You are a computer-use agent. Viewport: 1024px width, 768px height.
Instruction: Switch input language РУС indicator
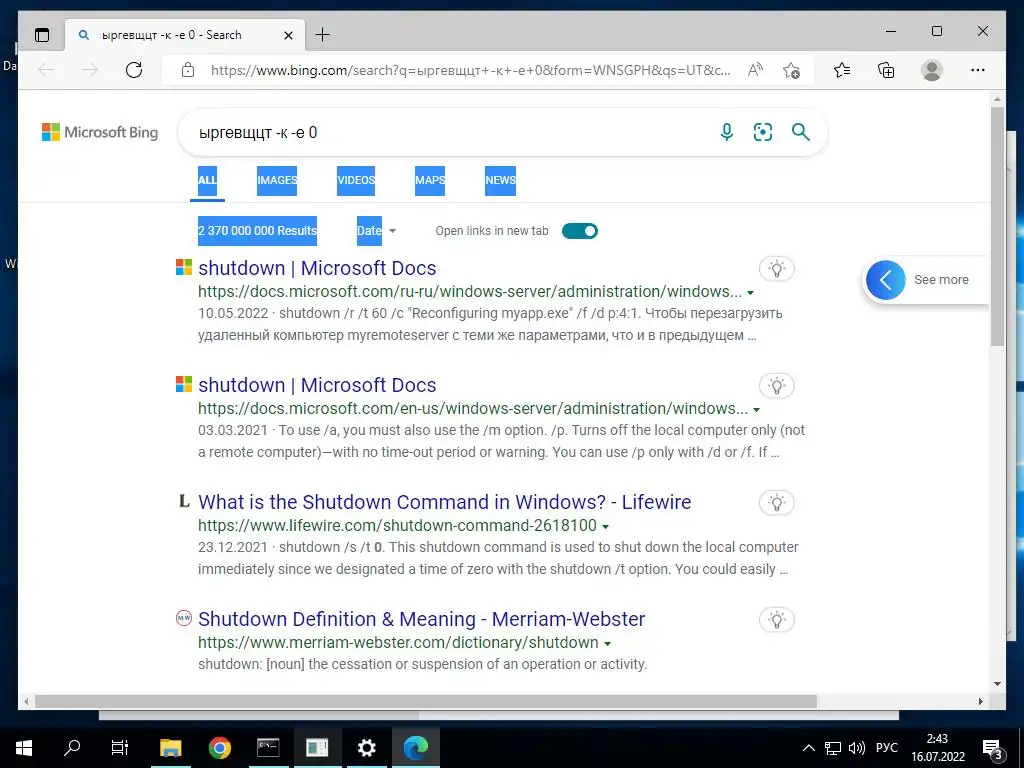pyautogui.click(x=886, y=748)
